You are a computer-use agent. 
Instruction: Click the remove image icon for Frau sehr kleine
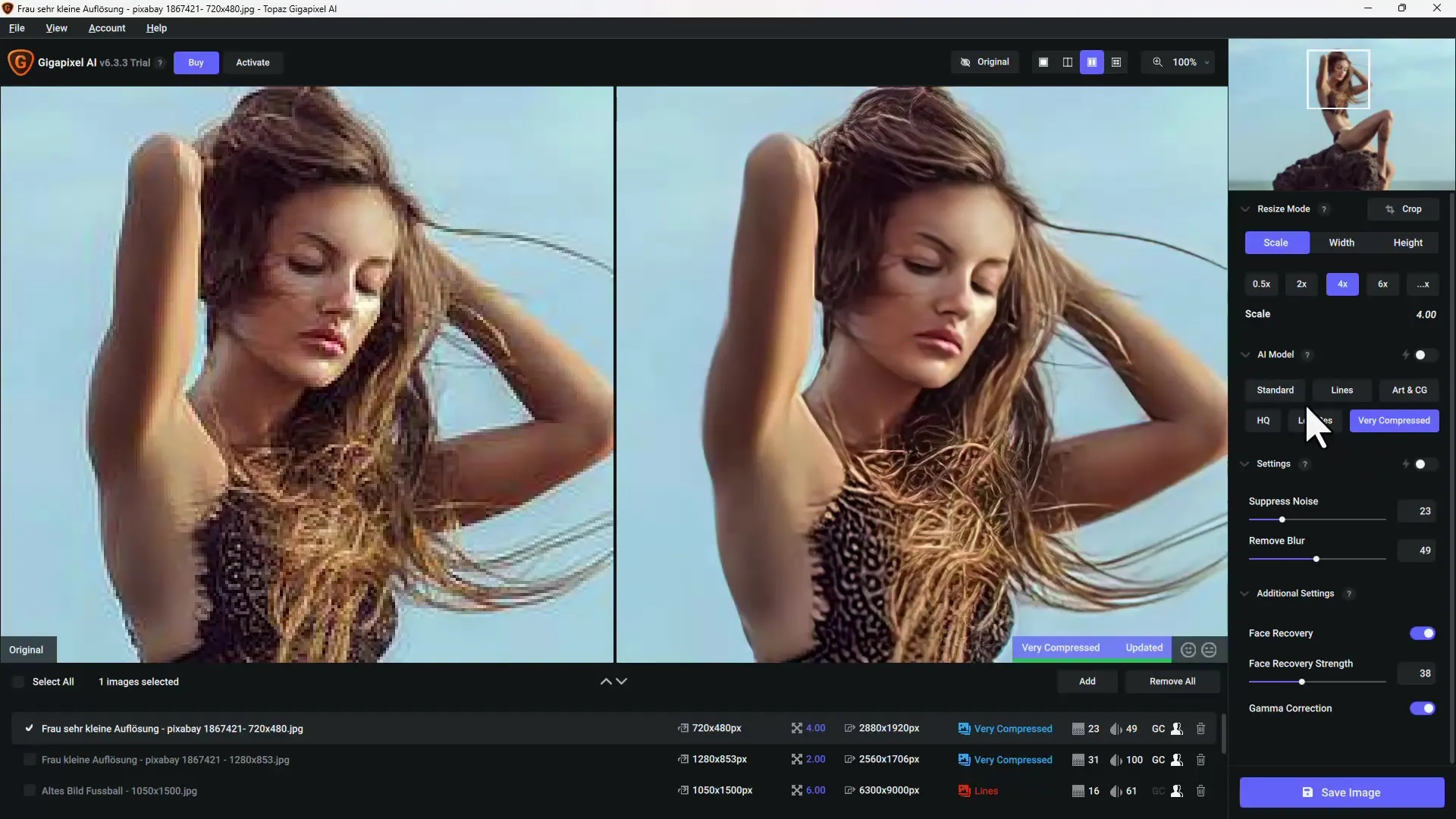(1201, 728)
